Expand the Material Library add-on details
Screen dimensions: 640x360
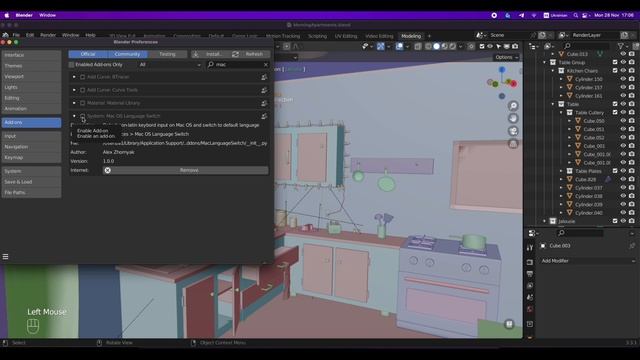click(x=74, y=103)
